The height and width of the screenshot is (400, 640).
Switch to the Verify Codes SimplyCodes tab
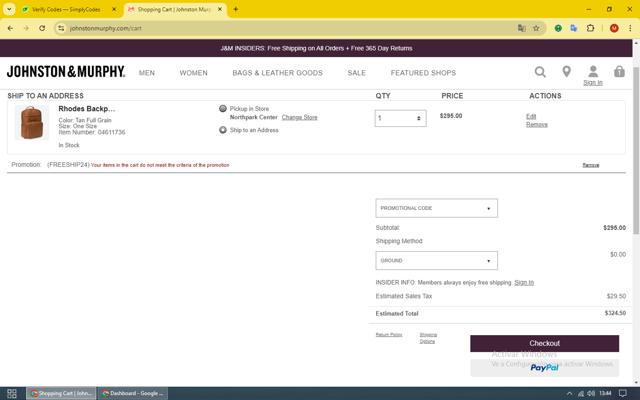pos(65,9)
